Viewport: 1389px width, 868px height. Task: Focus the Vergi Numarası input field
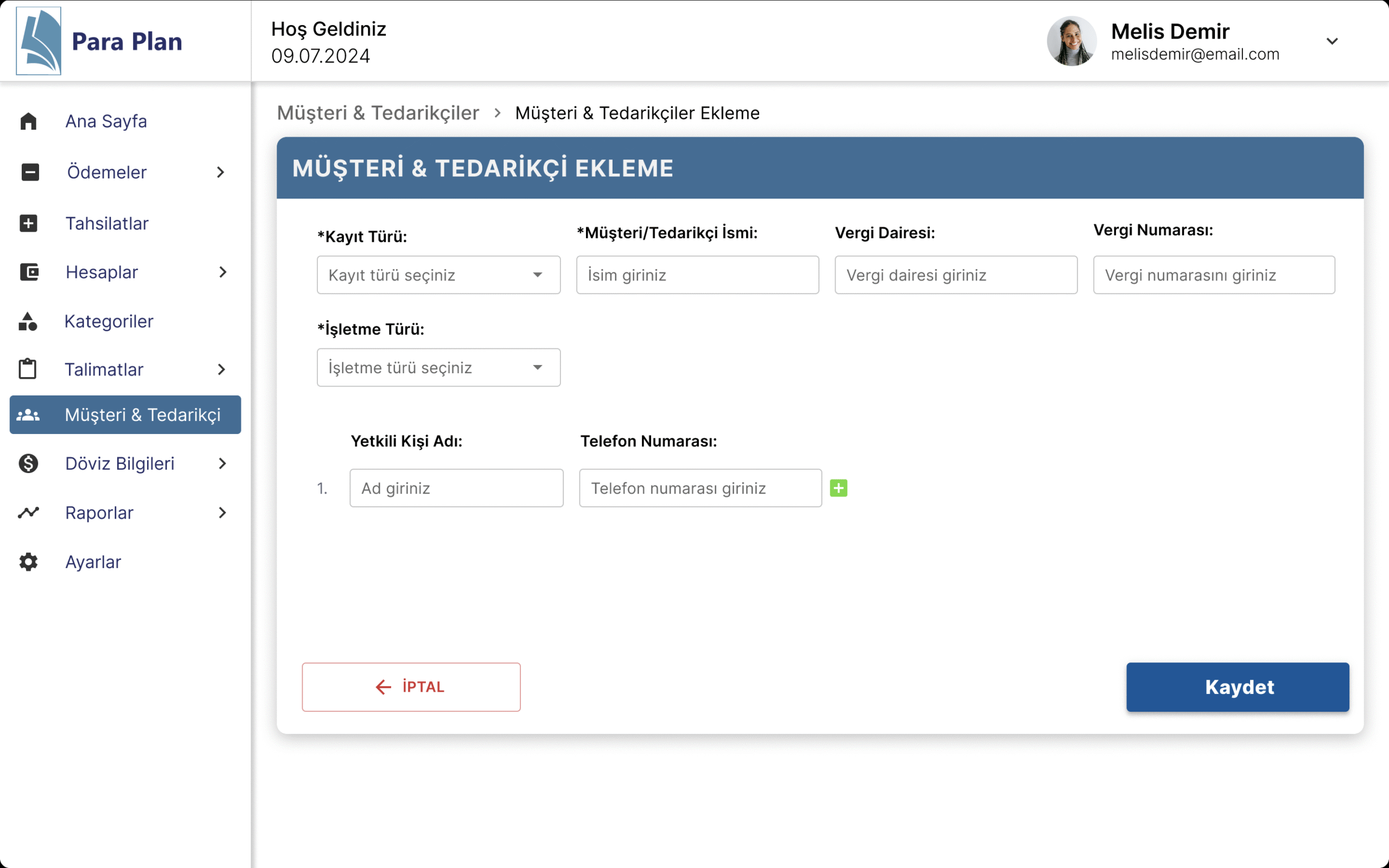(1213, 275)
